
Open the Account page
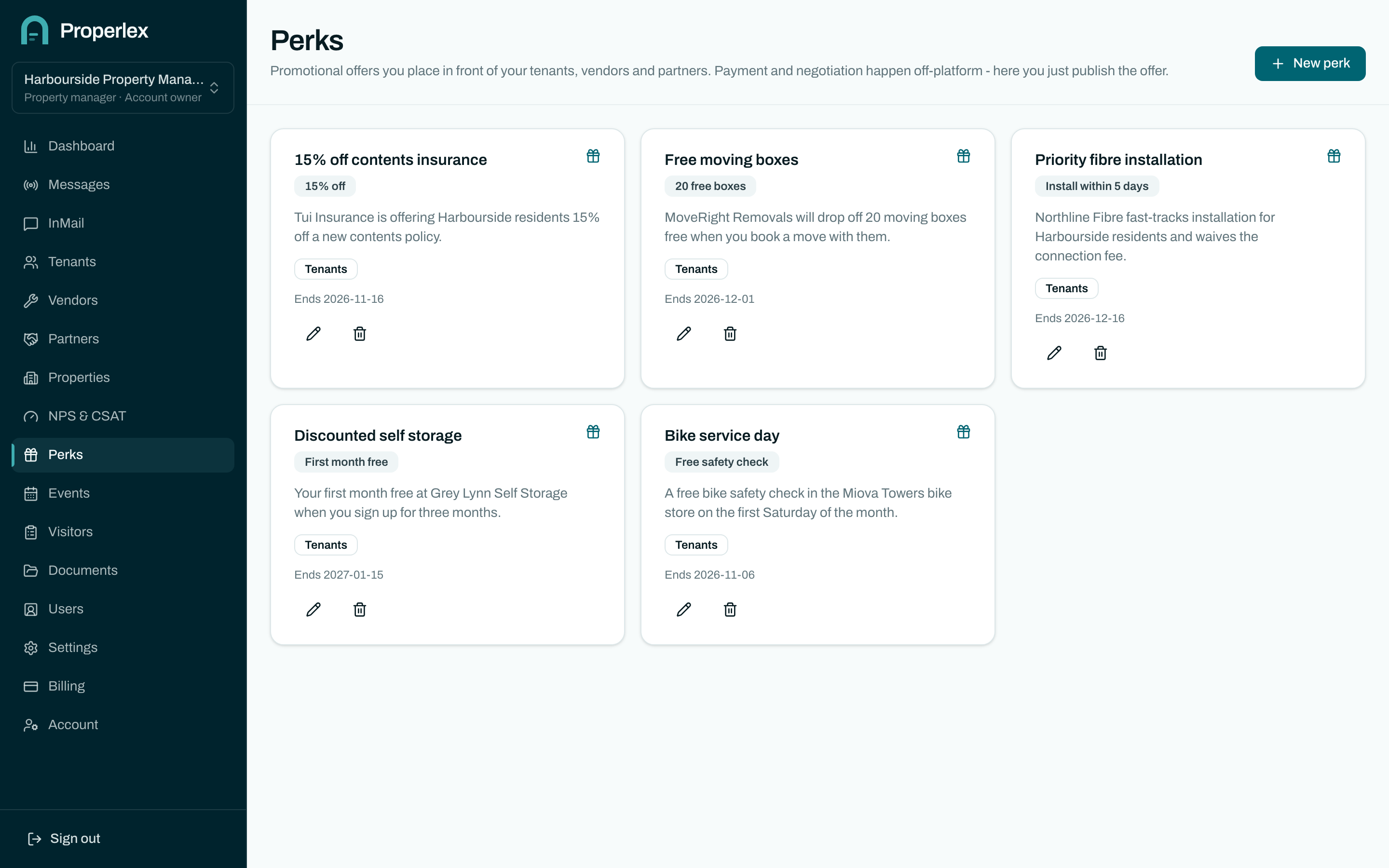coord(123,724)
